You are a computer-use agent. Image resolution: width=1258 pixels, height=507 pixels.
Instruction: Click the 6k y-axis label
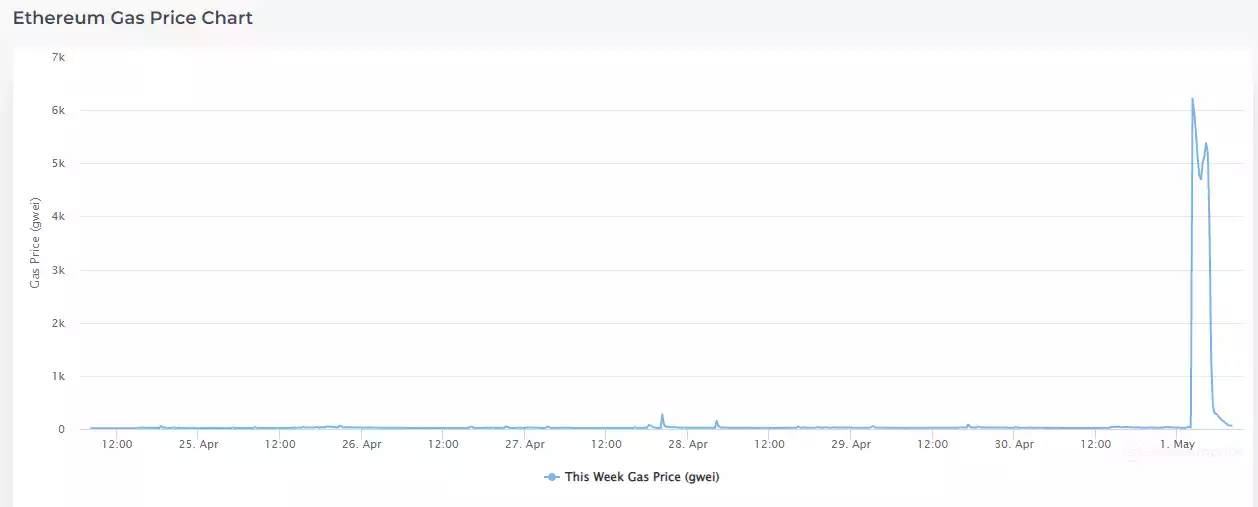[x=58, y=110]
